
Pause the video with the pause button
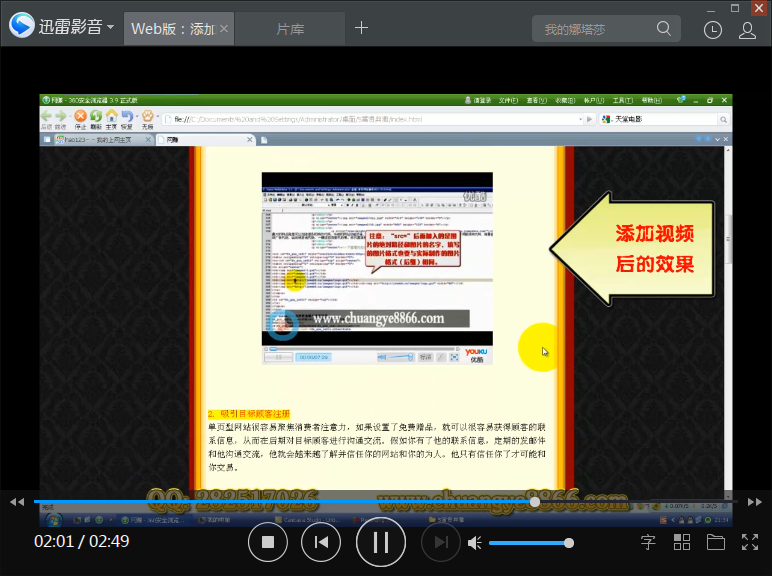(x=381, y=542)
